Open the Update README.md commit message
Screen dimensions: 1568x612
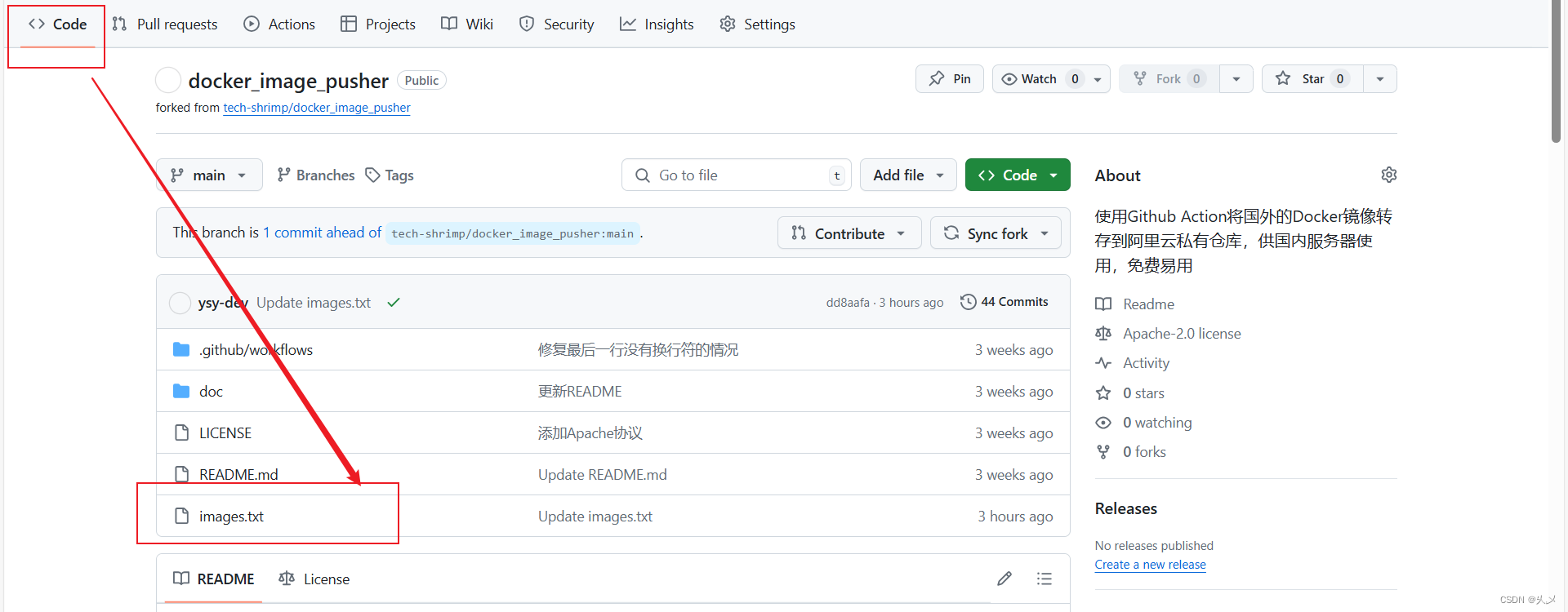click(x=602, y=475)
